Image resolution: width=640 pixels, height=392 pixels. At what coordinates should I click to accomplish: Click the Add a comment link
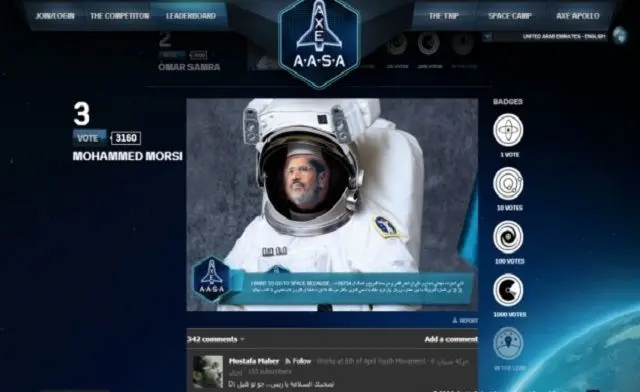tap(451, 339)
